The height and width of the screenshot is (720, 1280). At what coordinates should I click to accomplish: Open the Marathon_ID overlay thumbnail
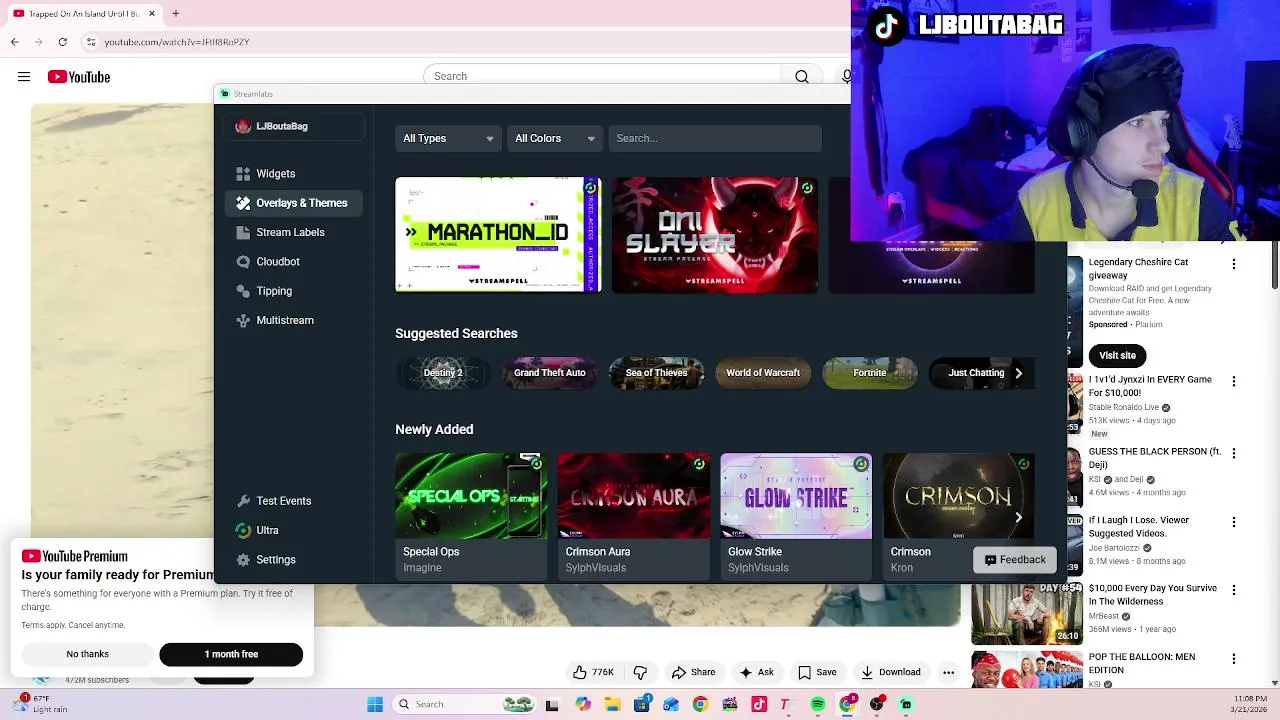click(498, 235)
